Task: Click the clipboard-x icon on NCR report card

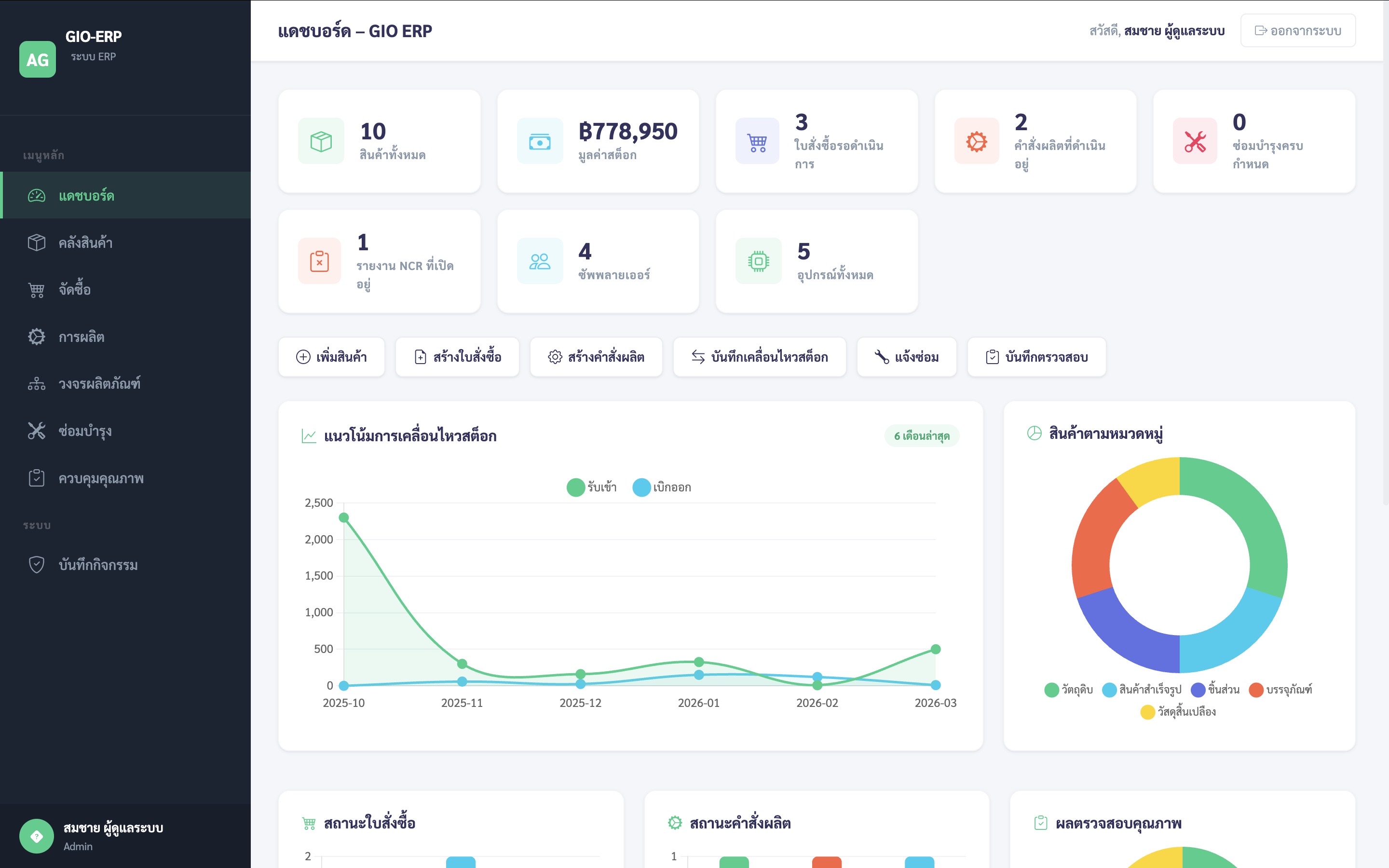Action: point(320,261)
